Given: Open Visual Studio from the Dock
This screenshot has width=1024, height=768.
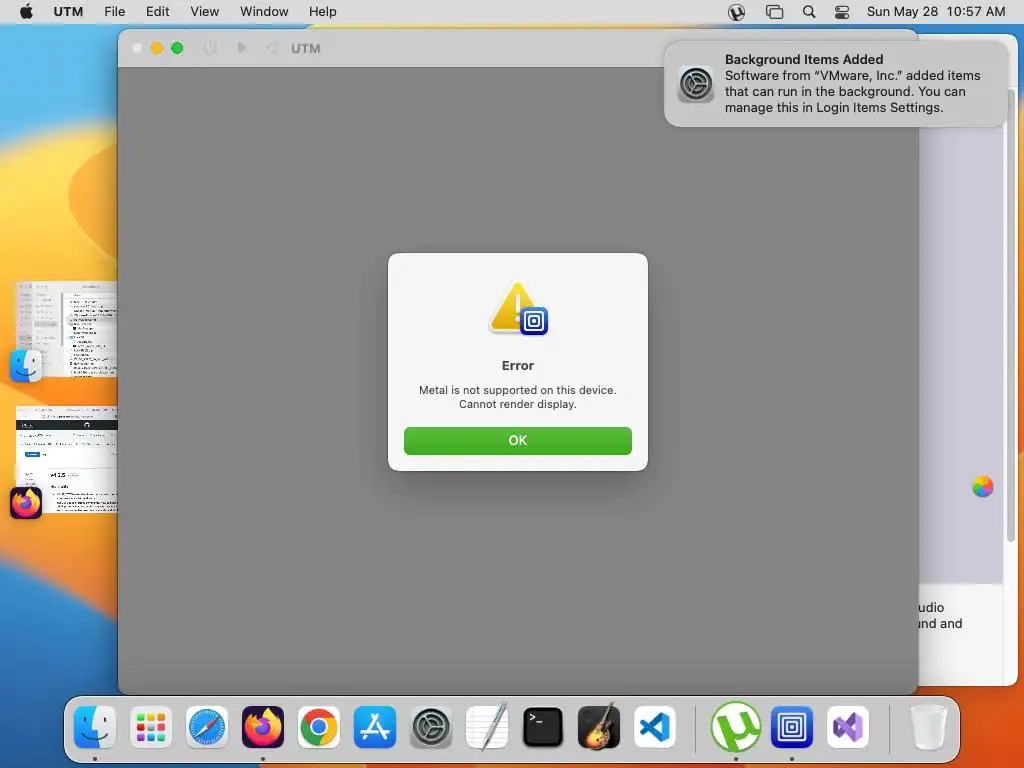Looking at the screenshot, I should [848, 727].
